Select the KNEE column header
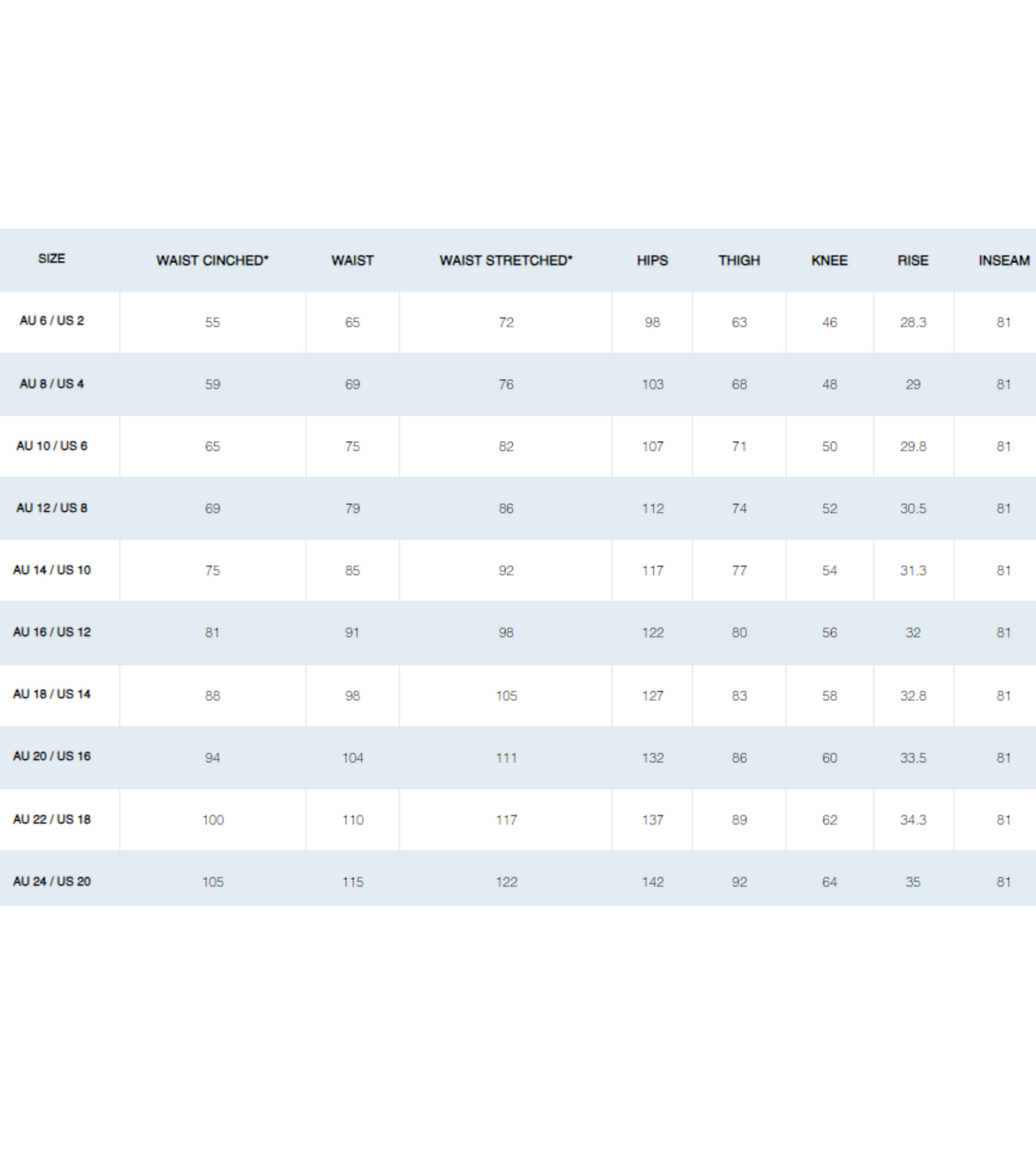Viewport: 1036px width, 1166px height. pos(830,260)
